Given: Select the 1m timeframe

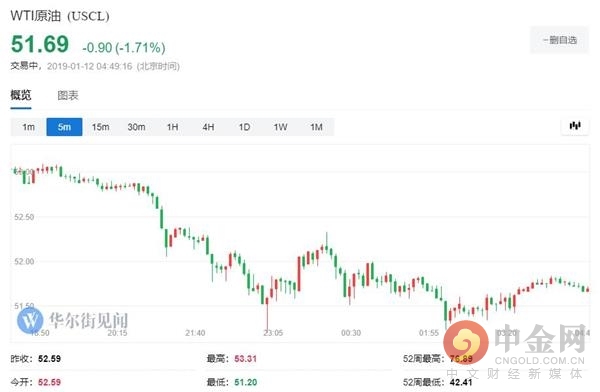Looking at the screenshot, I should point(29,127).
